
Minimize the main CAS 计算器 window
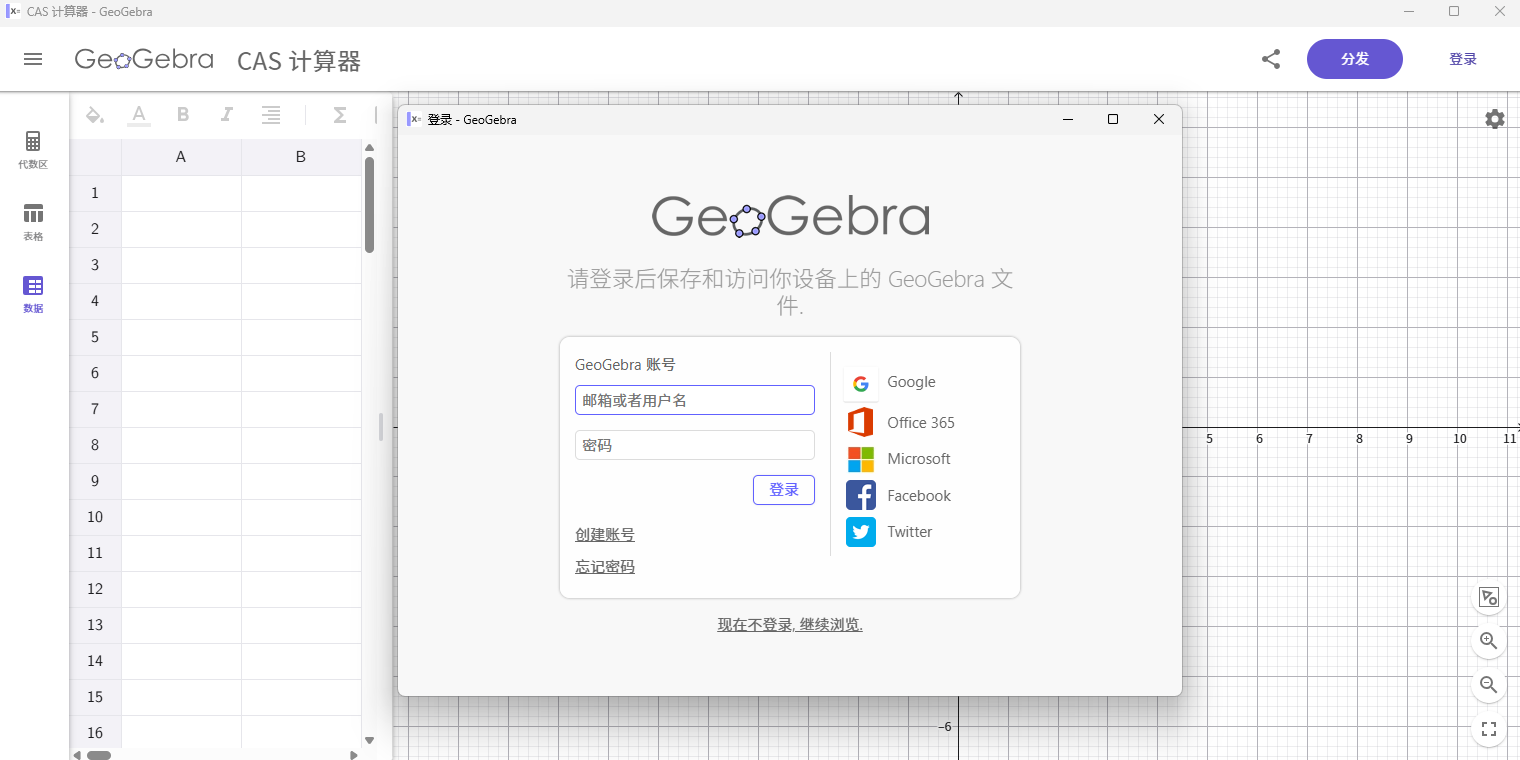1409,12
